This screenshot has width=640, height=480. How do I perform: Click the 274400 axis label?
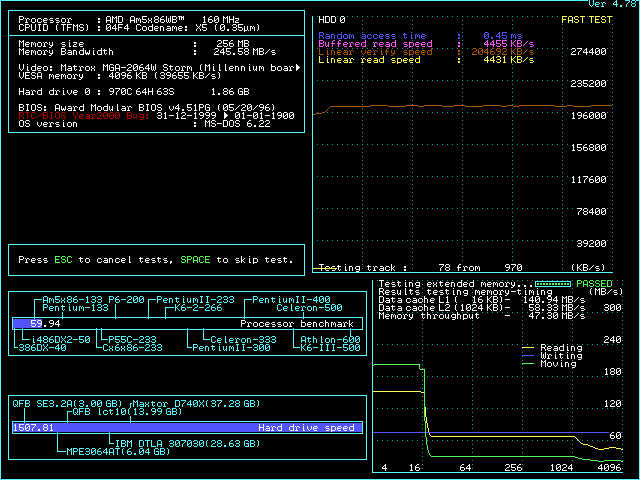point(588,52)
